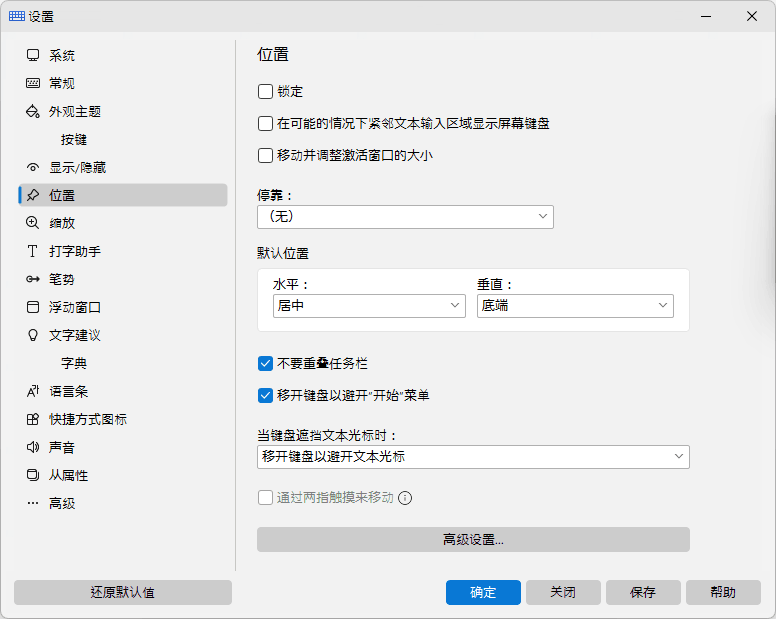Viewport: 776px width, 619px height.
Task: Uncheck 不要重叠任务栏 option
Action: (265, 364)
